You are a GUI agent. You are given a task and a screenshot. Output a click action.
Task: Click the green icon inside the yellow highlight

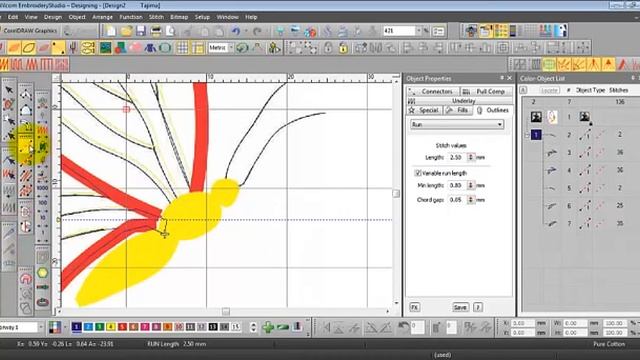[x=42, y=147]
